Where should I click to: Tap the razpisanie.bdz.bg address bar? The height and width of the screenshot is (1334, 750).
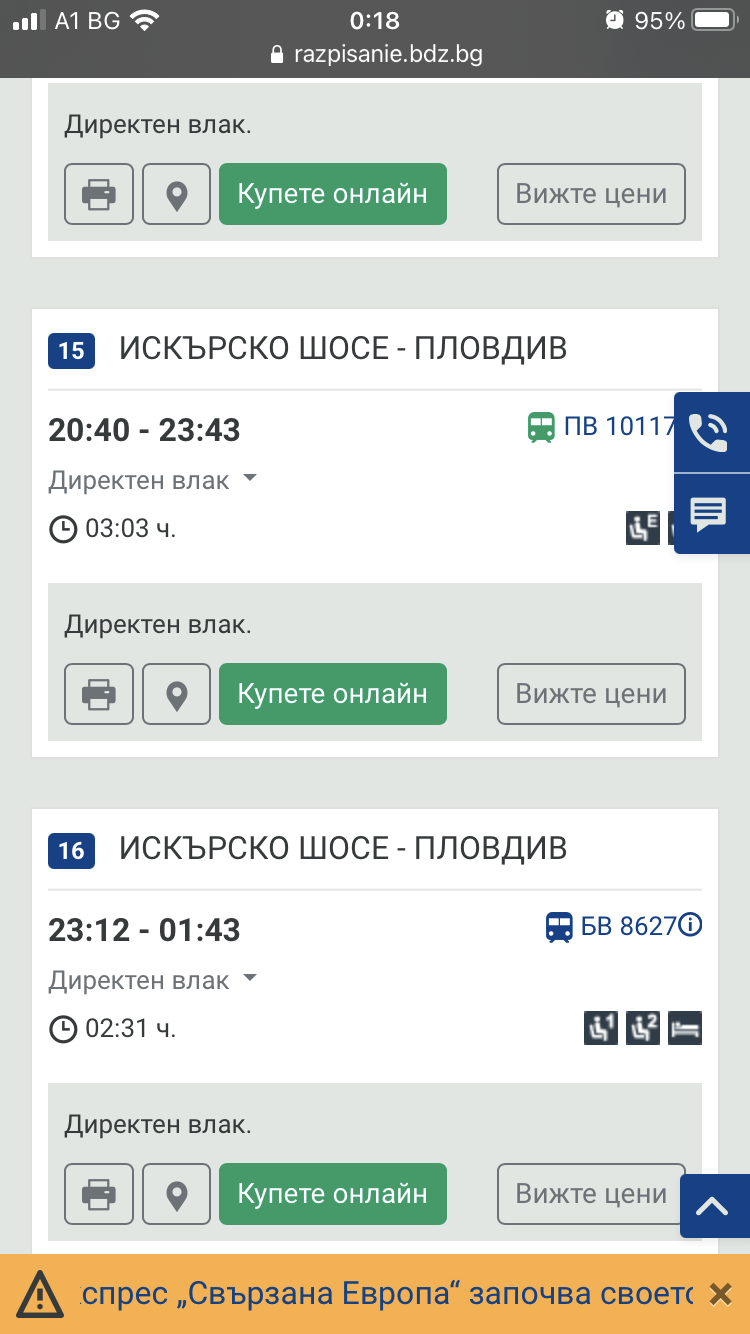coord(375,54)
